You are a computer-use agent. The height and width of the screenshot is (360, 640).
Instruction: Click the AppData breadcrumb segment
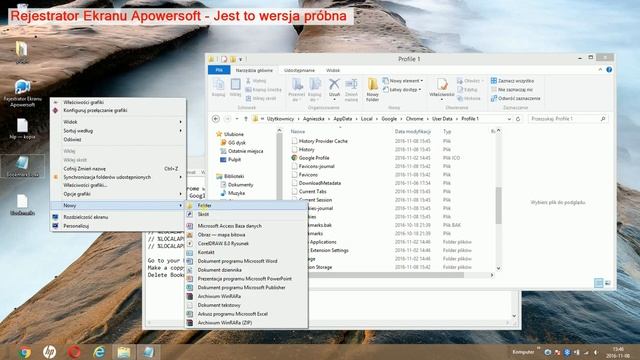[x=342, y=119]
